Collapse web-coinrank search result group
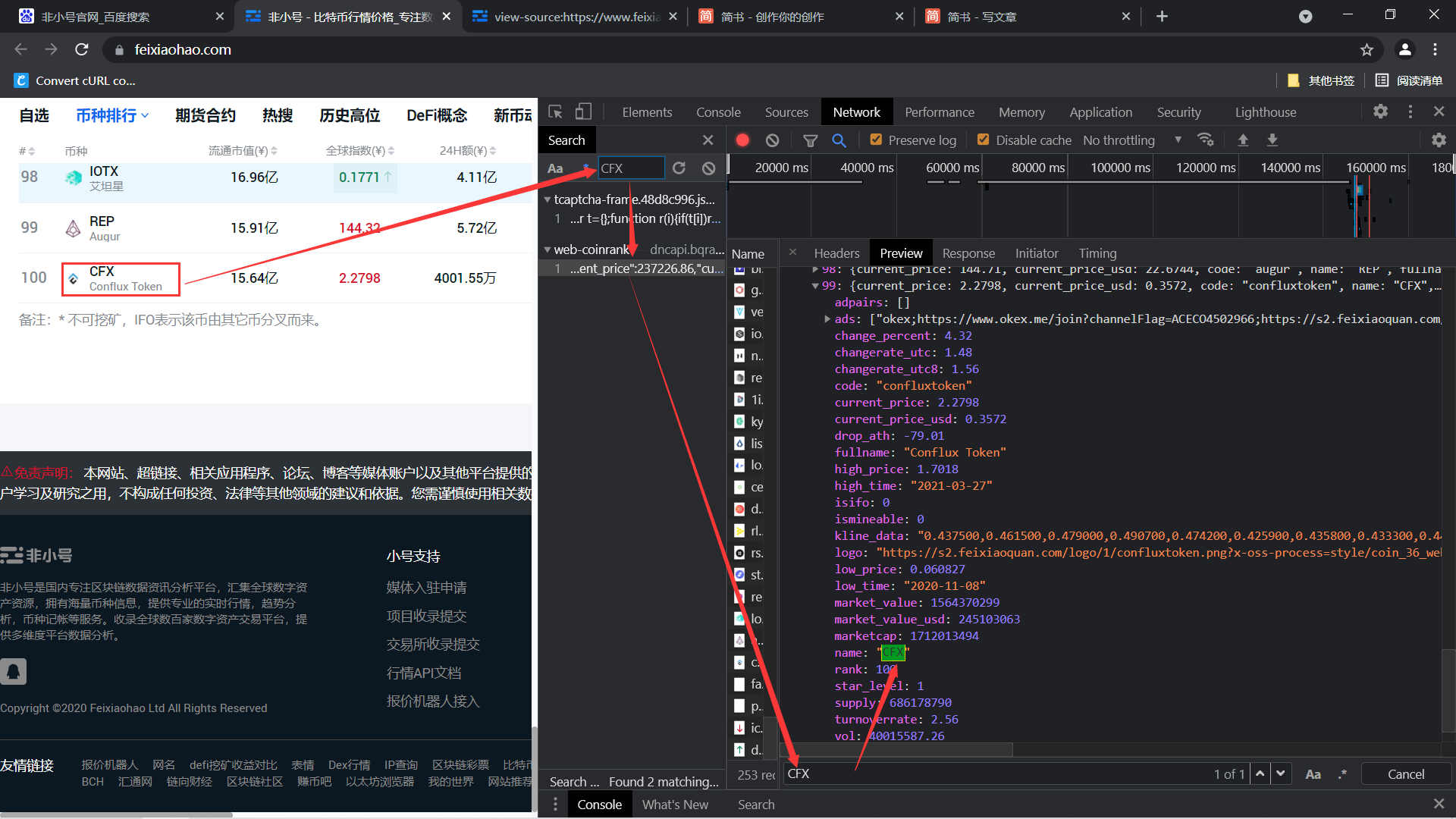 [548, 249]
